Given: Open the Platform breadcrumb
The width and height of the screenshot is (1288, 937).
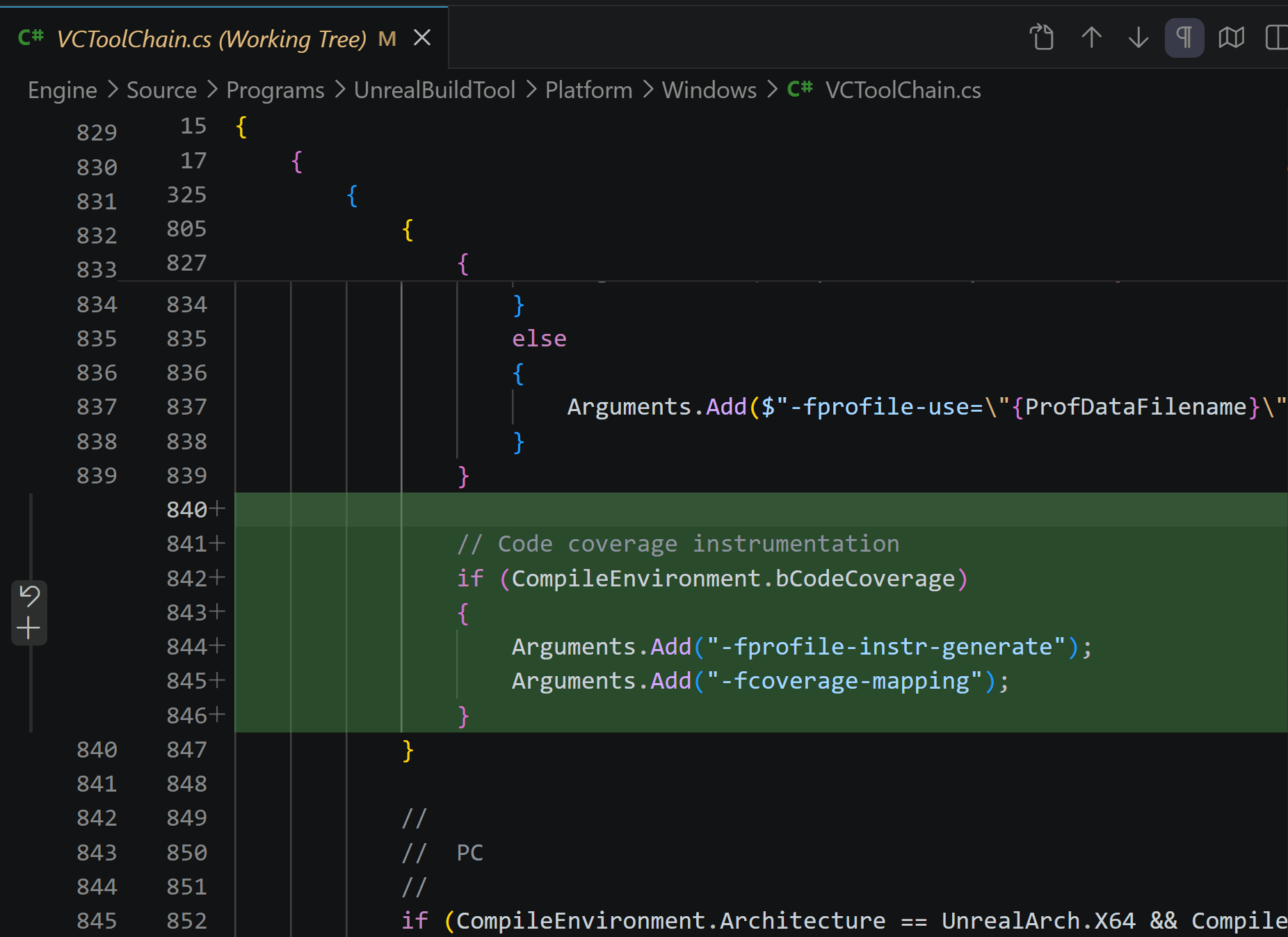Looking at the screenshot, I should pos(588,90).
